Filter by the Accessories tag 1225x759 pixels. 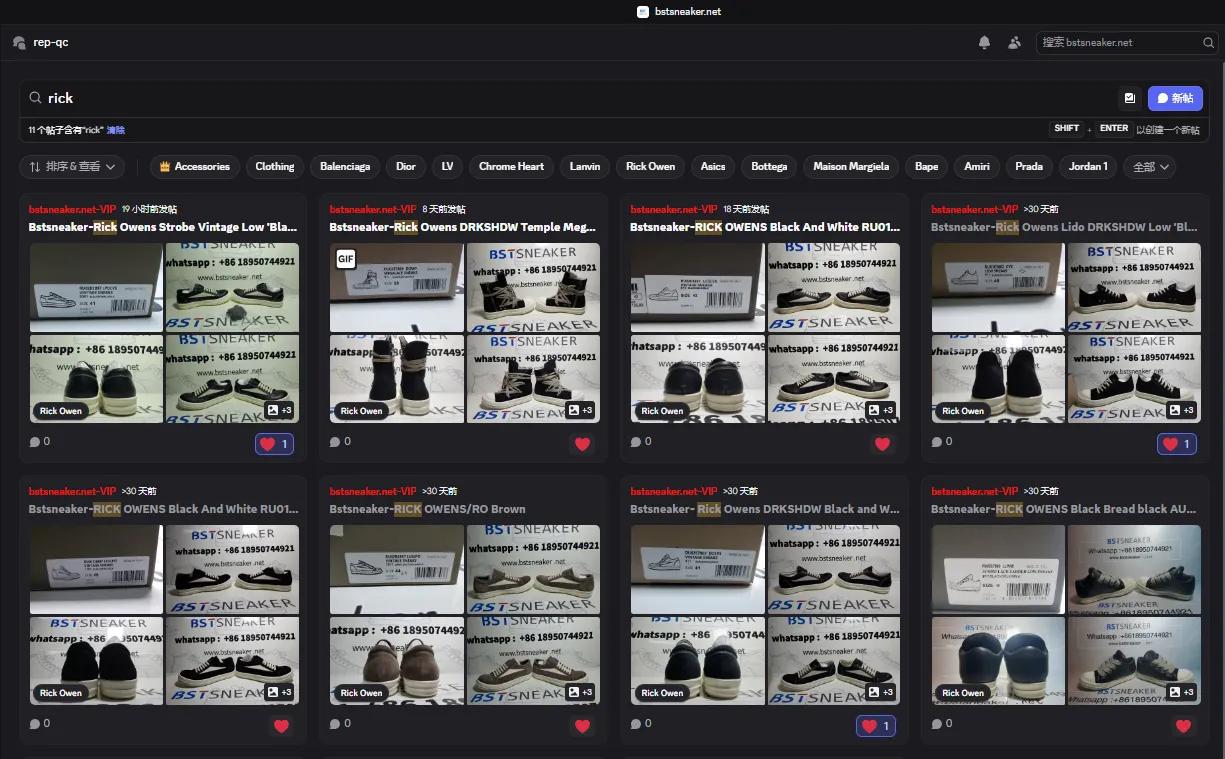click(x=194, y=166)
